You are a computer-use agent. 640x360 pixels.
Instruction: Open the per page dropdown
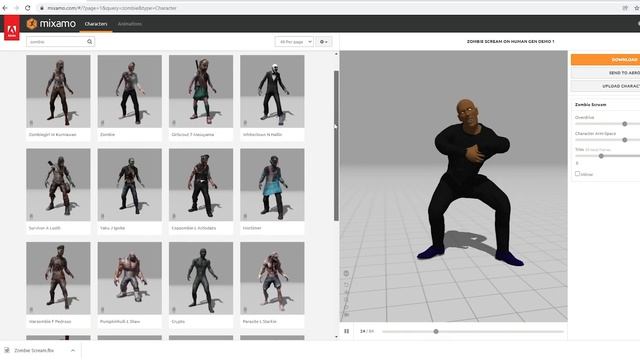tap(294, 42)
